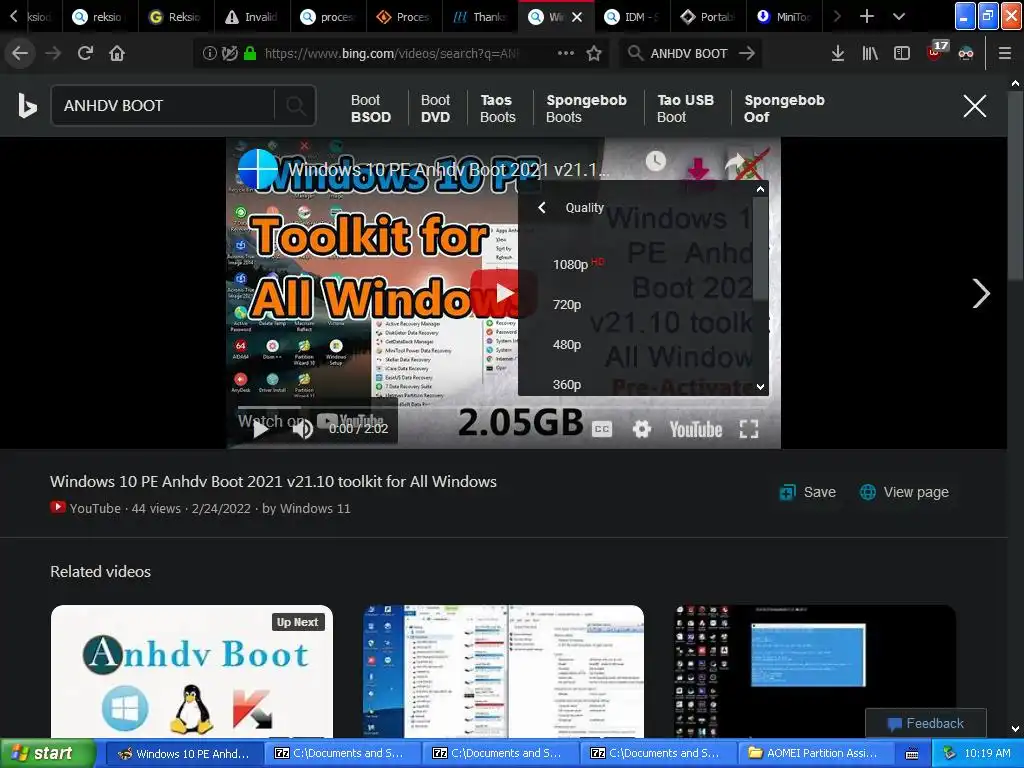Image resolution: width=1024 pixels, height=768 pixels.
Task: Click the Spongebob Boots suggestion
Action: point(586,108)
